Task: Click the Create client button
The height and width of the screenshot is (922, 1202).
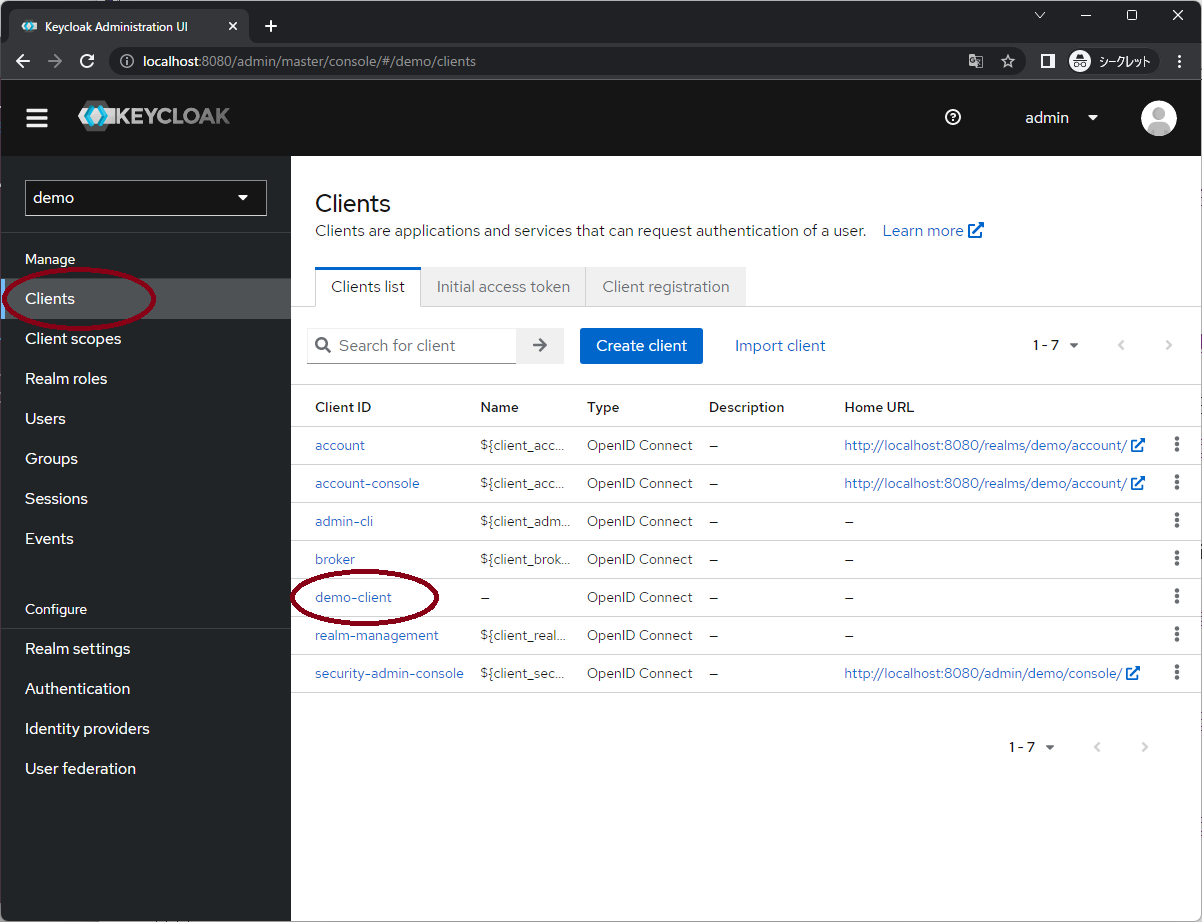Action: 641,346
